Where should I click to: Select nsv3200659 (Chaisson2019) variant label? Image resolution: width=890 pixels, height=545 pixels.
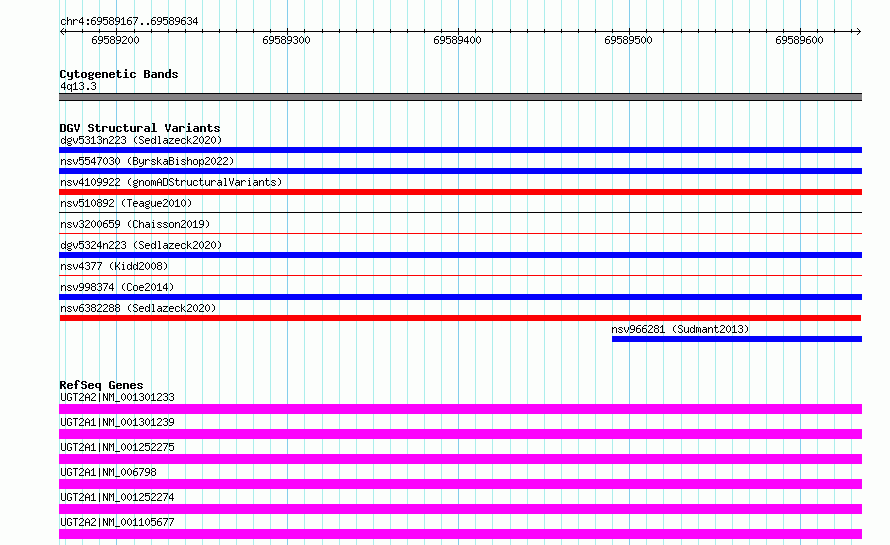point(135,224)
